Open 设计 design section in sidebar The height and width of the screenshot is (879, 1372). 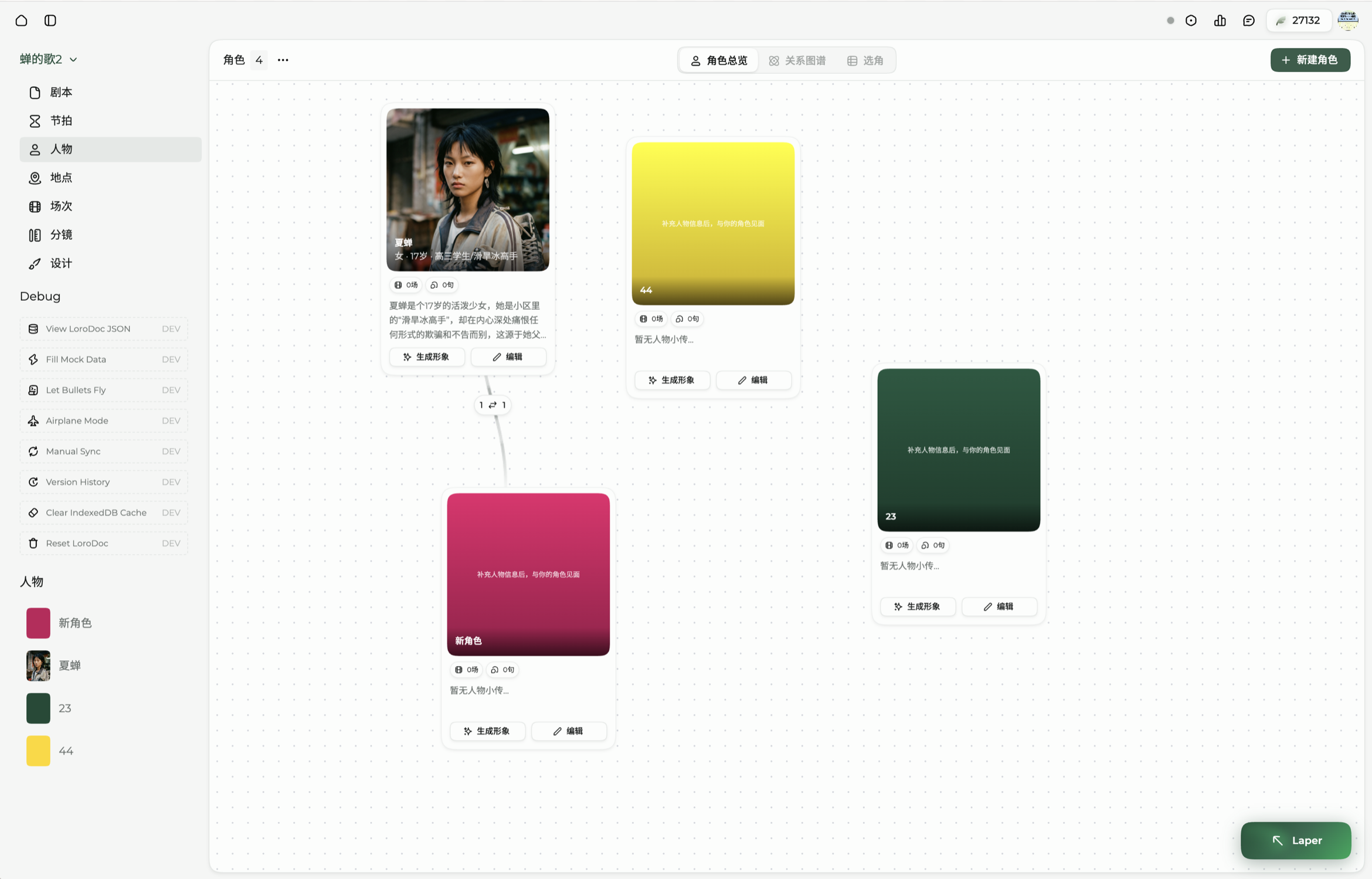tap(61, 263)
